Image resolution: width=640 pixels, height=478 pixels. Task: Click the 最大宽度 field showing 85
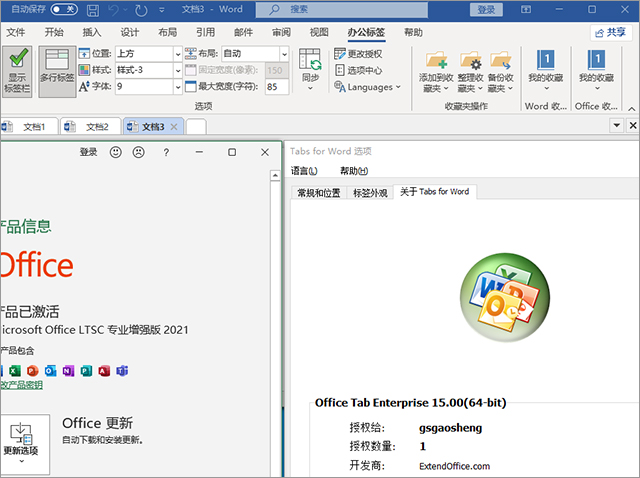pyautogui.click(x=277, y=87)
